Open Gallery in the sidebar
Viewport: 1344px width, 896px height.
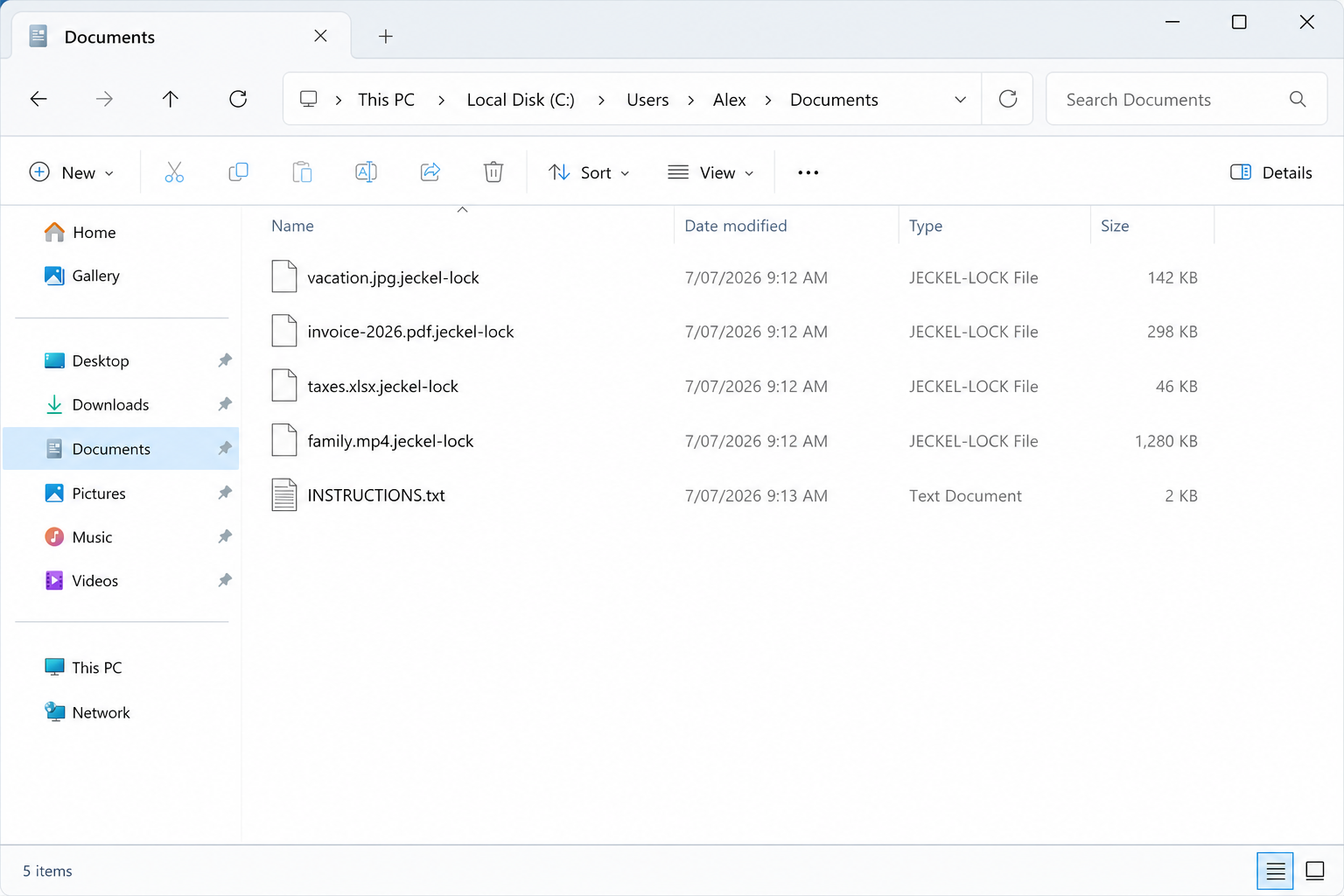[81, 276]
